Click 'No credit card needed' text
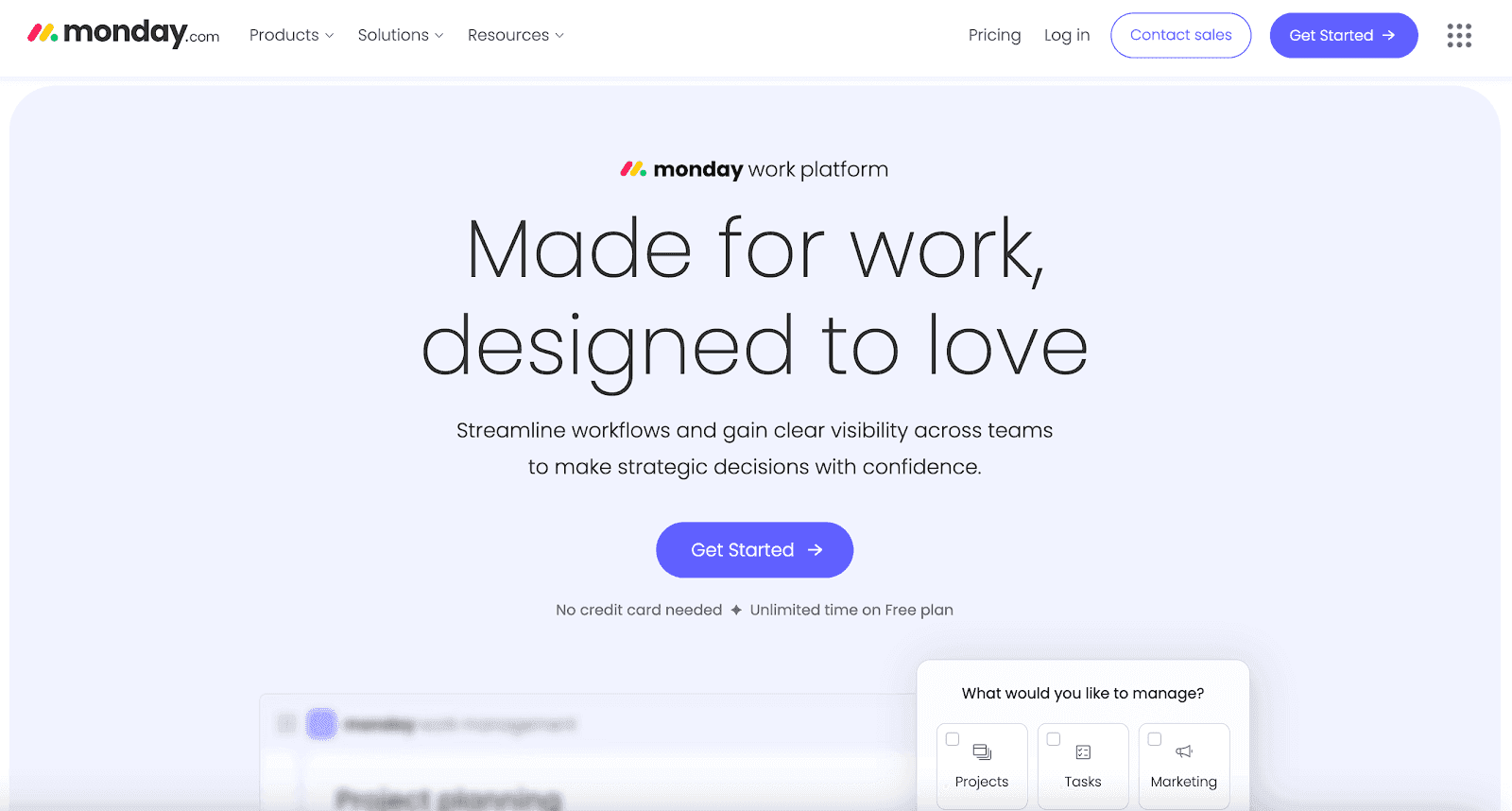Image resolution: width=1512 pixels, height=811 pixels. [639, 610]
